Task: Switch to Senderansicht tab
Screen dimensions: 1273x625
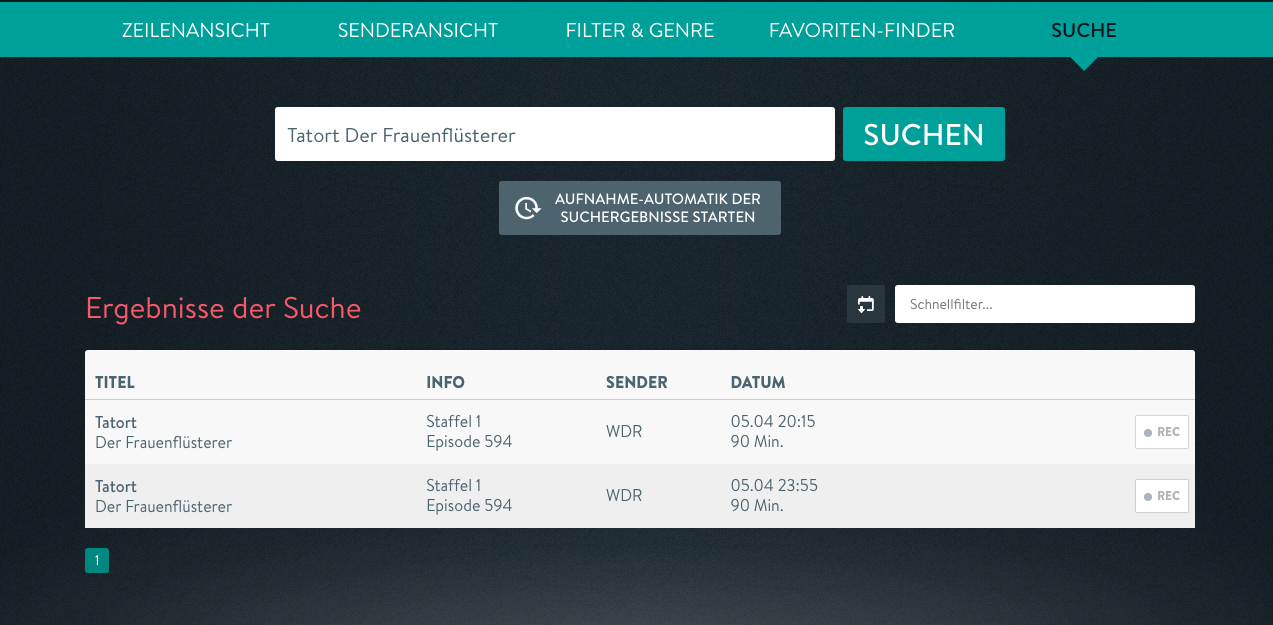Action: tap(418, 30)
